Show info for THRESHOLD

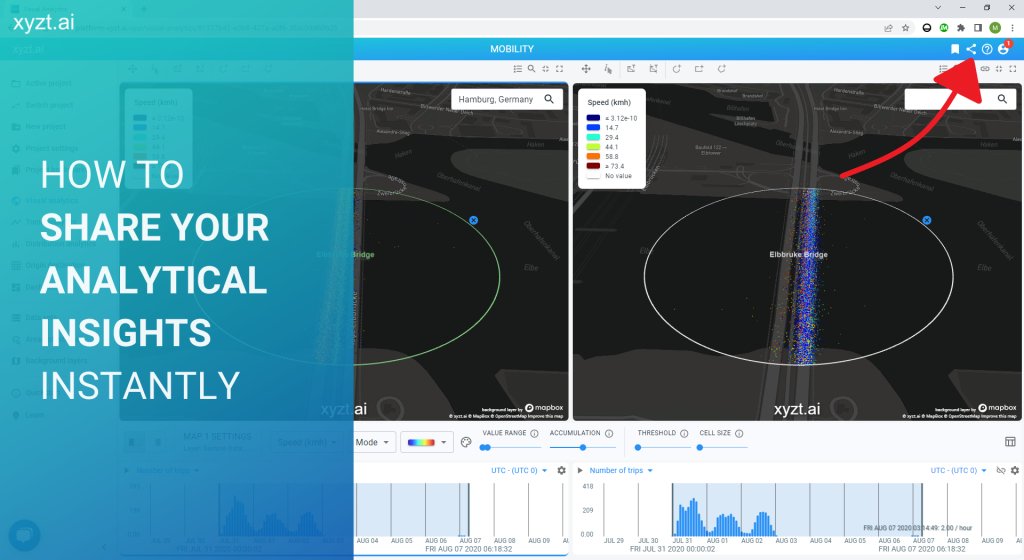684,433
